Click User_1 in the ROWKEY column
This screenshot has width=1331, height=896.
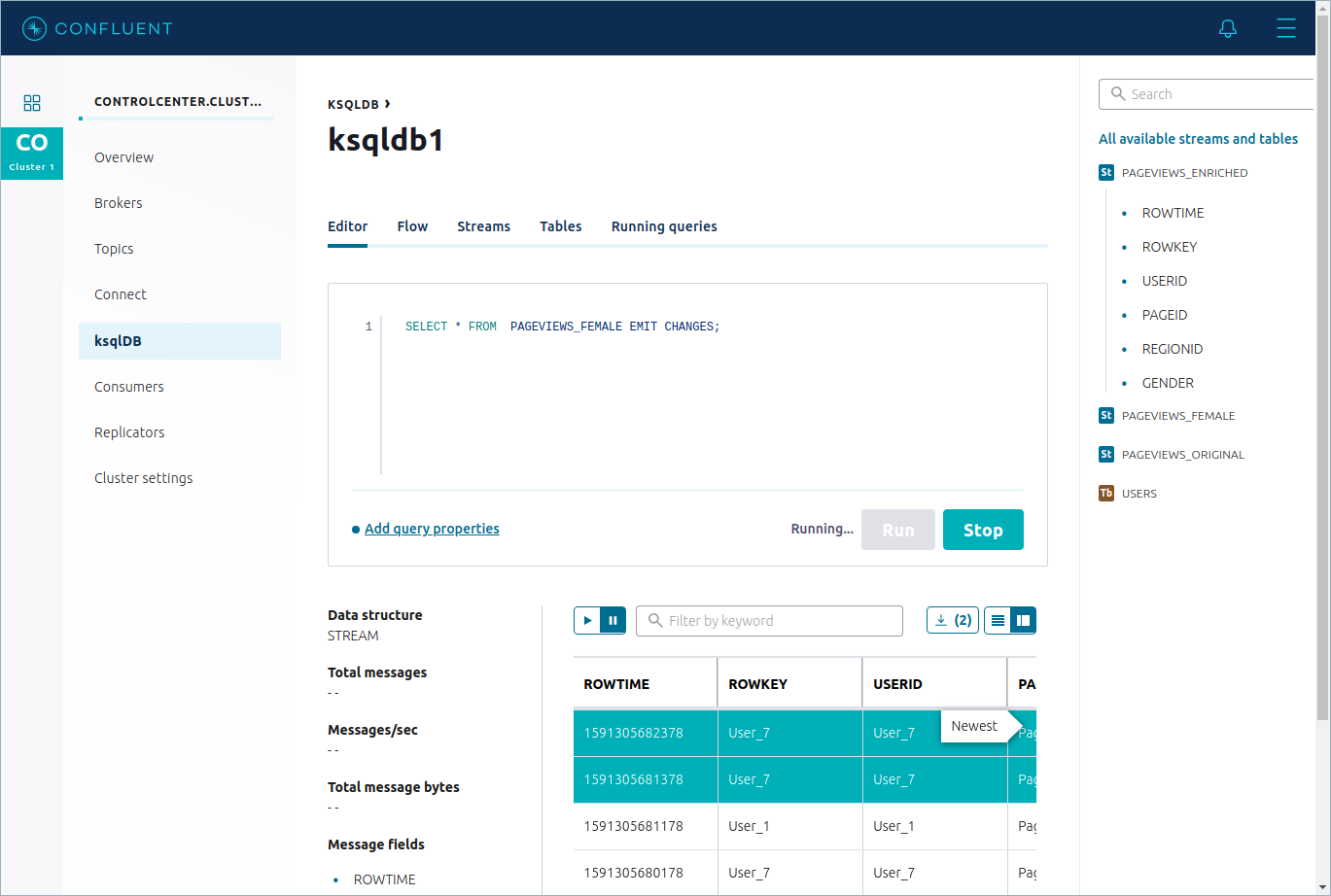(x=749, y=826)
